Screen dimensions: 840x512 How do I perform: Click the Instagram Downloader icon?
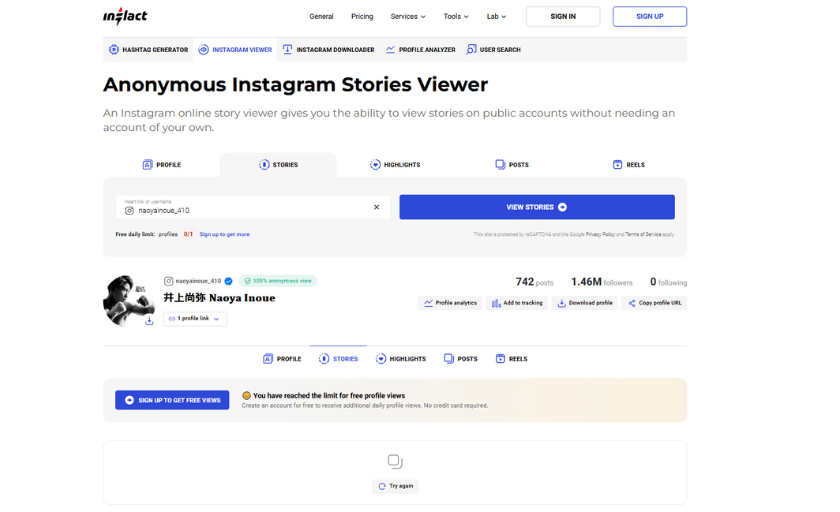point(287,50)
